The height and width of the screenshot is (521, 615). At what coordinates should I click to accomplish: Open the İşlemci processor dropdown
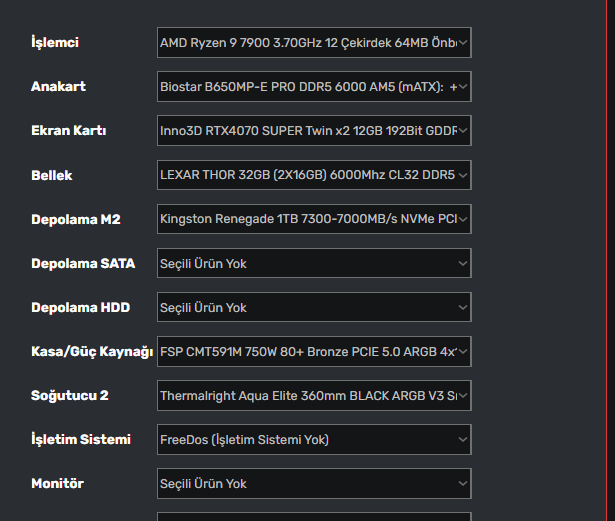pyautogui.click(x=313, y=43)
